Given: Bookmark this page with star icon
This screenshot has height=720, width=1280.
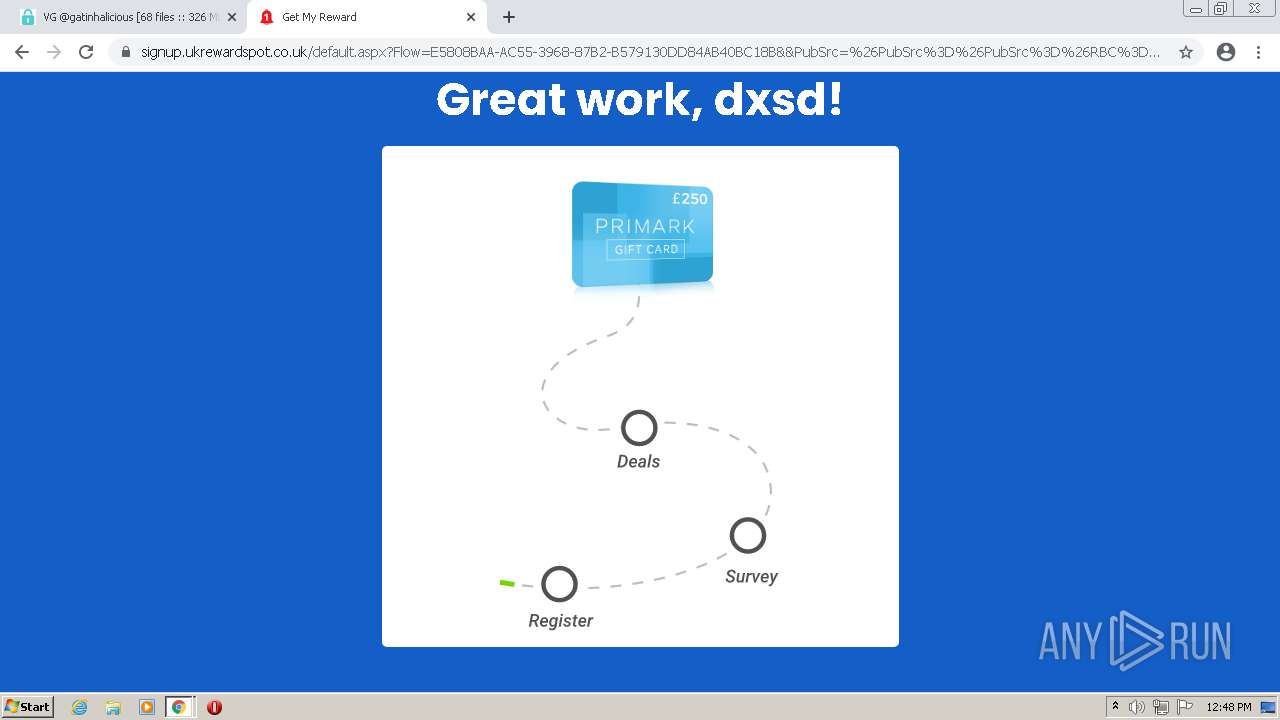Looking at the screenshot, I should pos(1186,52).
